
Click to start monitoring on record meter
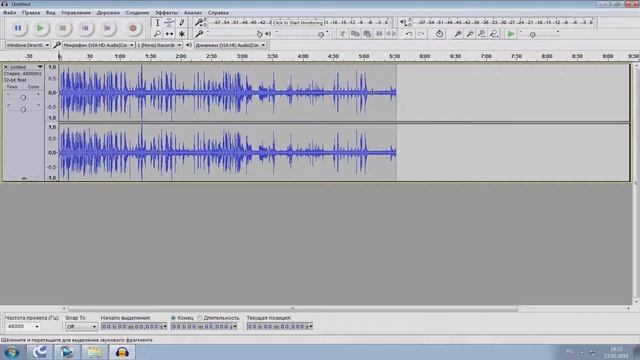click(x=298, y=22)
